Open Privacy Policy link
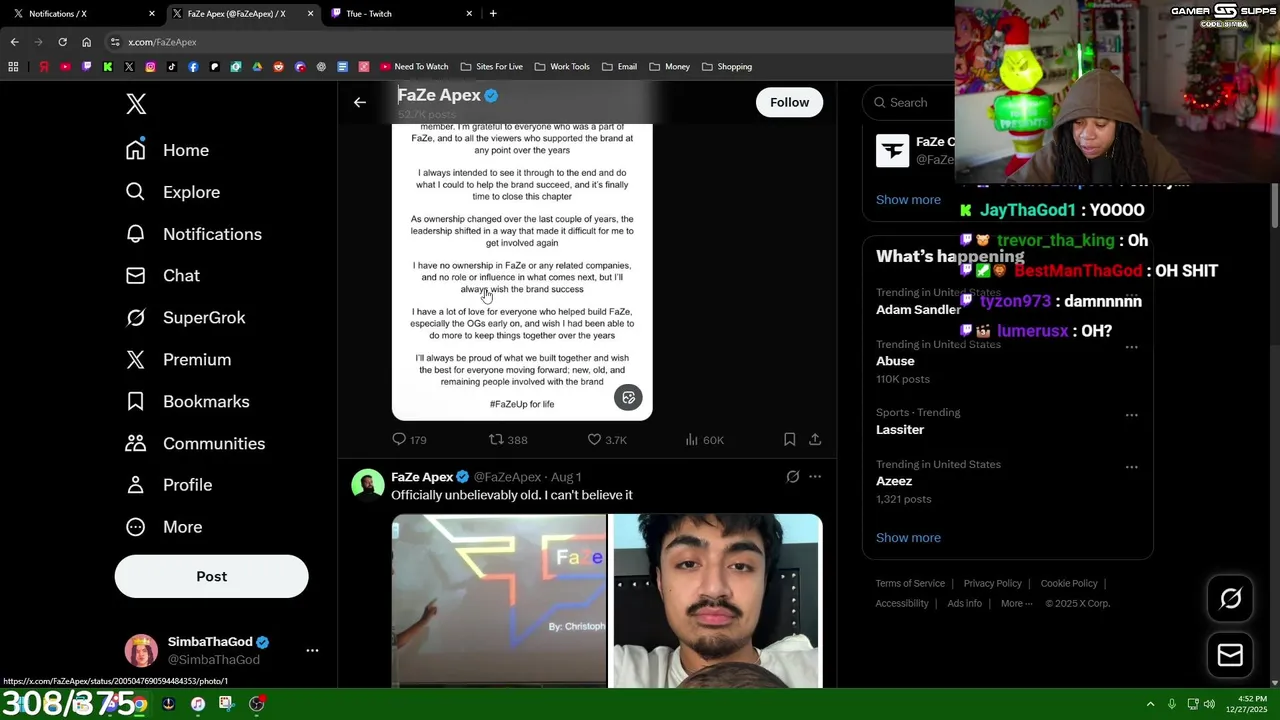Viewport: 1280px width, 720px height. click(992, 583)
